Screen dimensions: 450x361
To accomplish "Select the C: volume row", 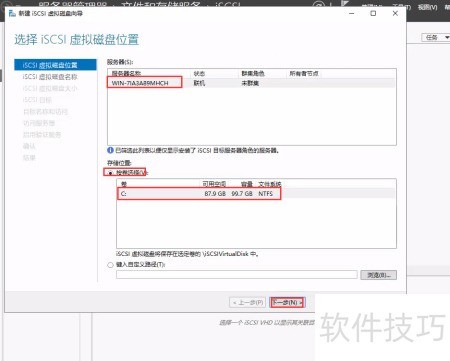I will pyautogui.click(x=256, y=193).
